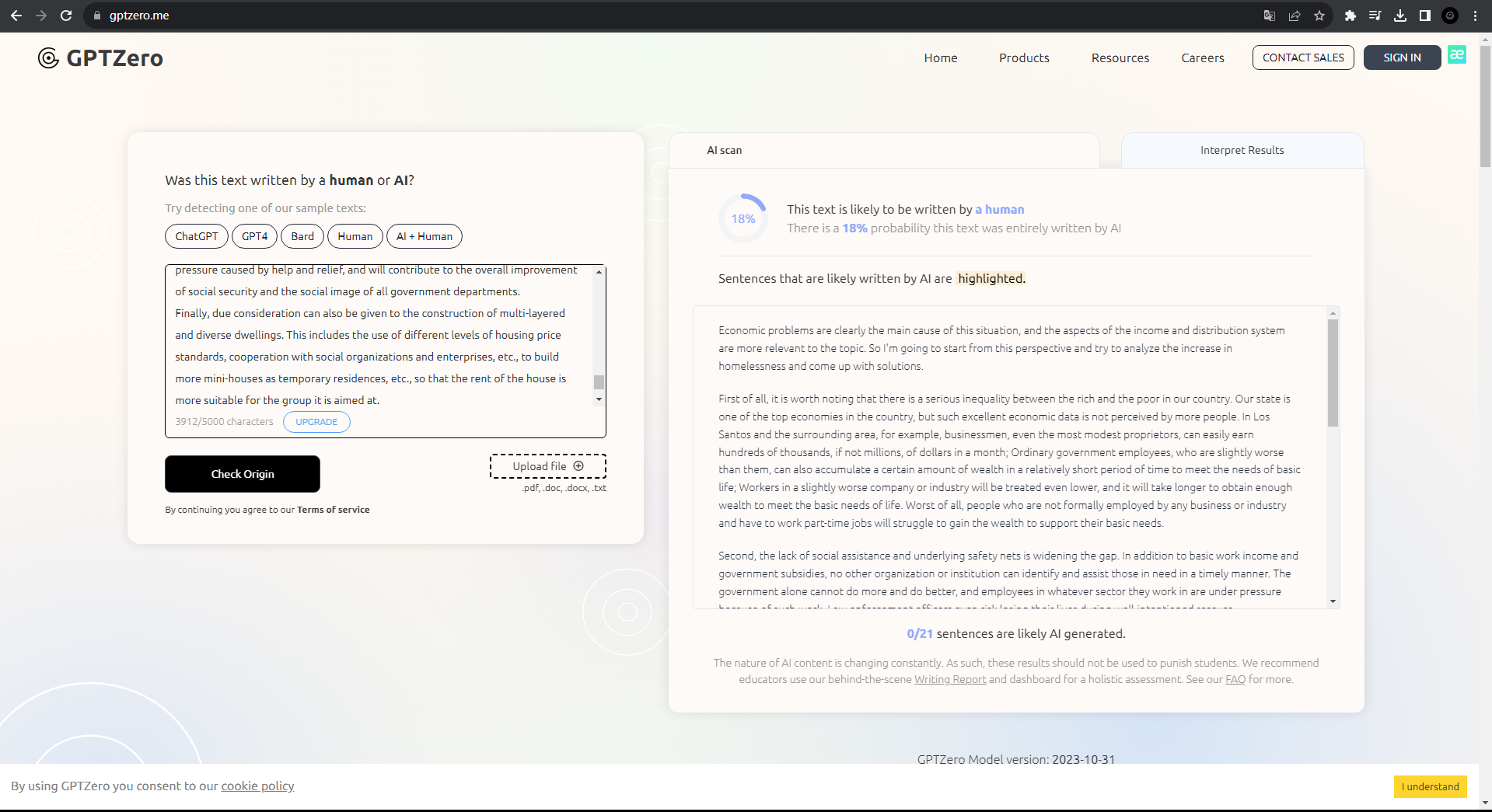The height and width of the screenshot is (812, 1492).
Task: Click the results panel scroll down arrow
Action: [x=1333, y=601]
